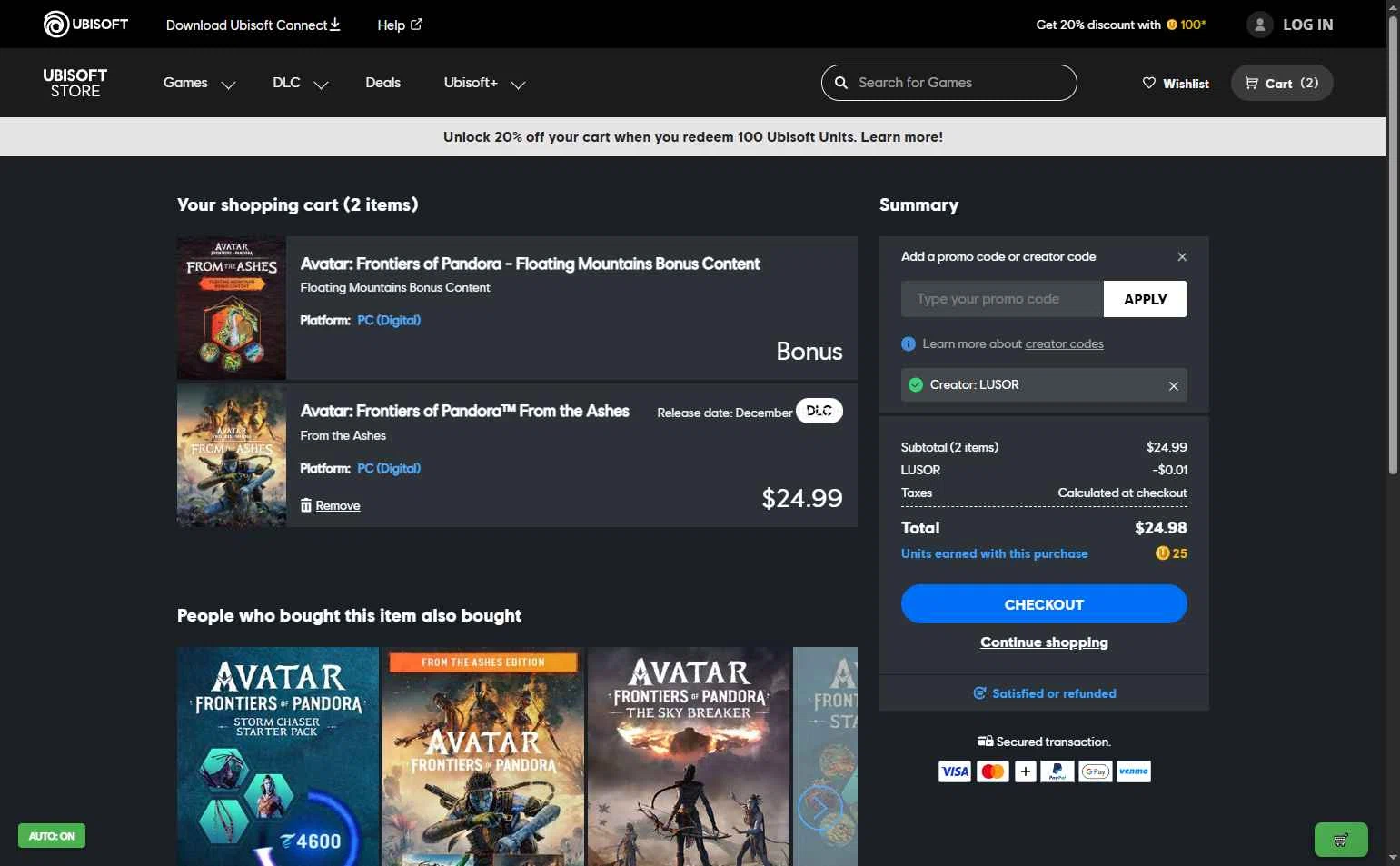Open From the Ashes Edition card
The image size is (1400, 866).
(483, 756)
